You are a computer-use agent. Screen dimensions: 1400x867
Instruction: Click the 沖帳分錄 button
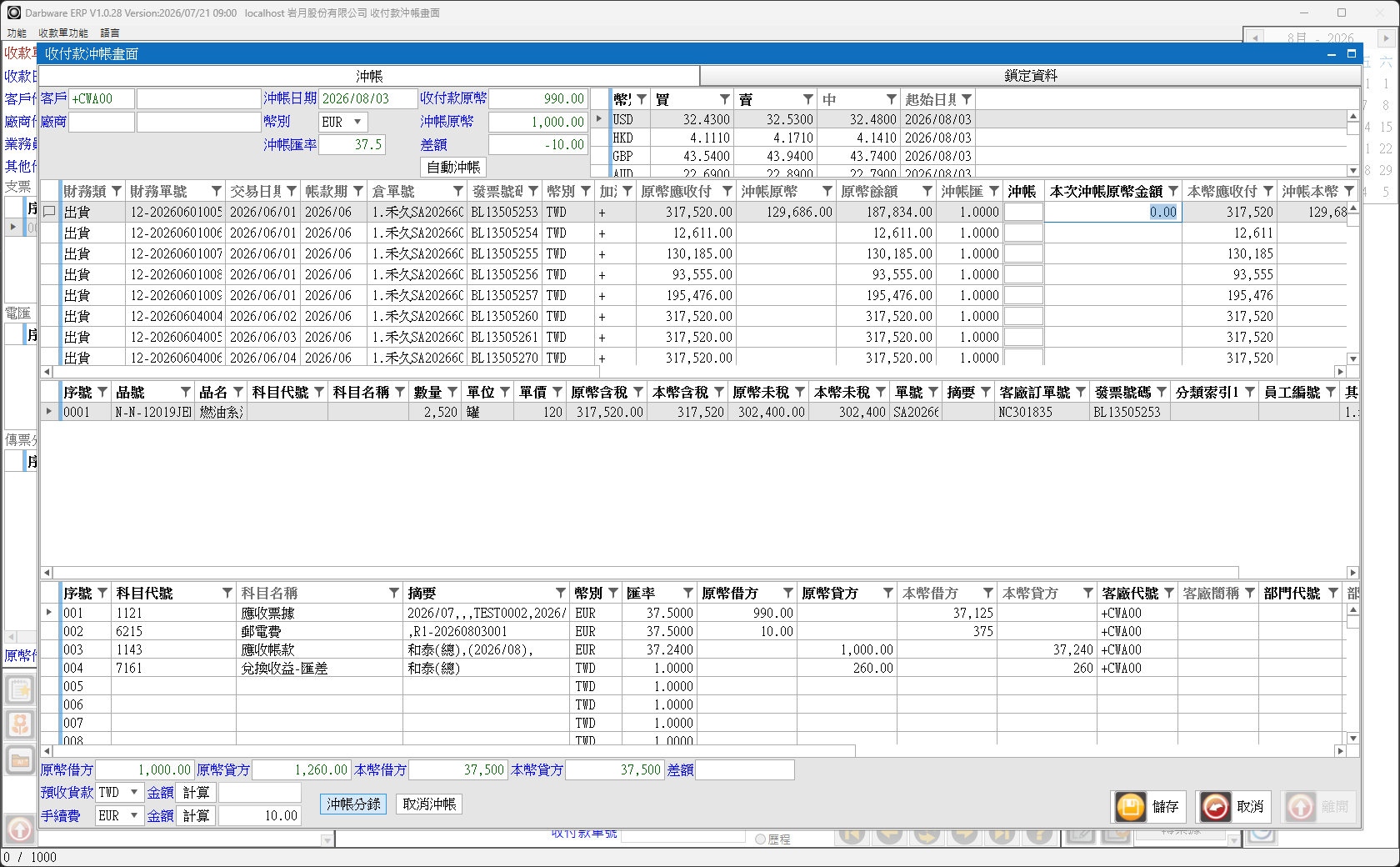click(x=353, y=804)
